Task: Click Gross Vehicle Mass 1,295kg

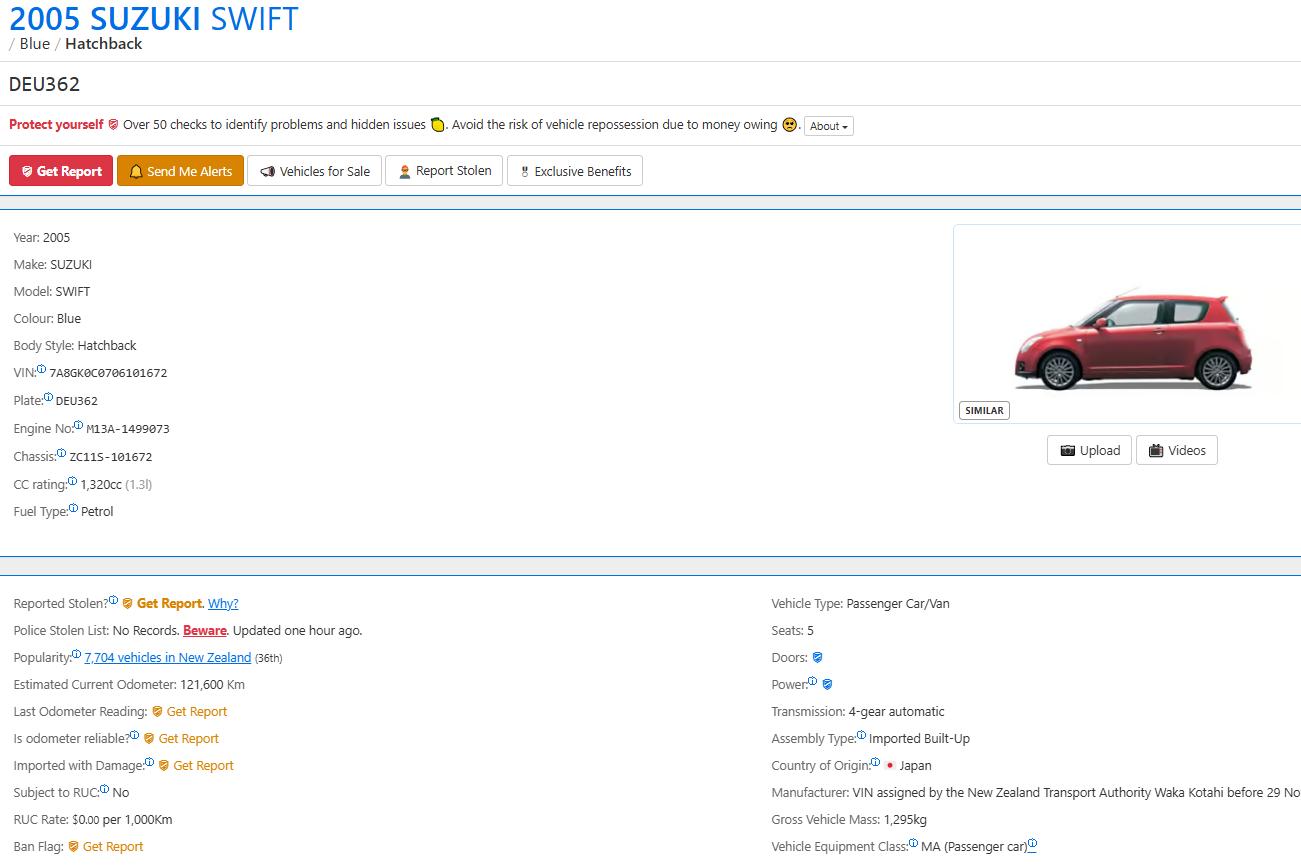Action: 849,820
